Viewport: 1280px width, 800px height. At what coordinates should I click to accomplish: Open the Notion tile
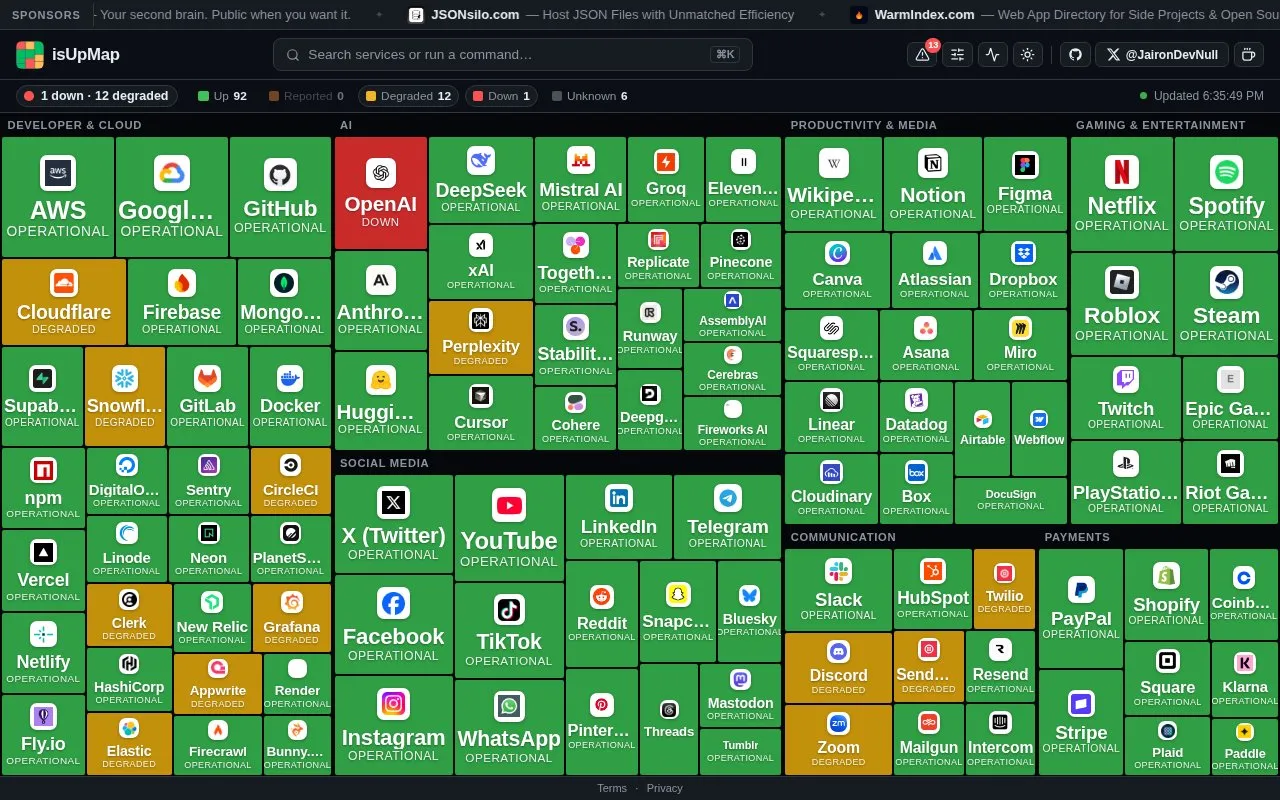(x=933, y=184)
